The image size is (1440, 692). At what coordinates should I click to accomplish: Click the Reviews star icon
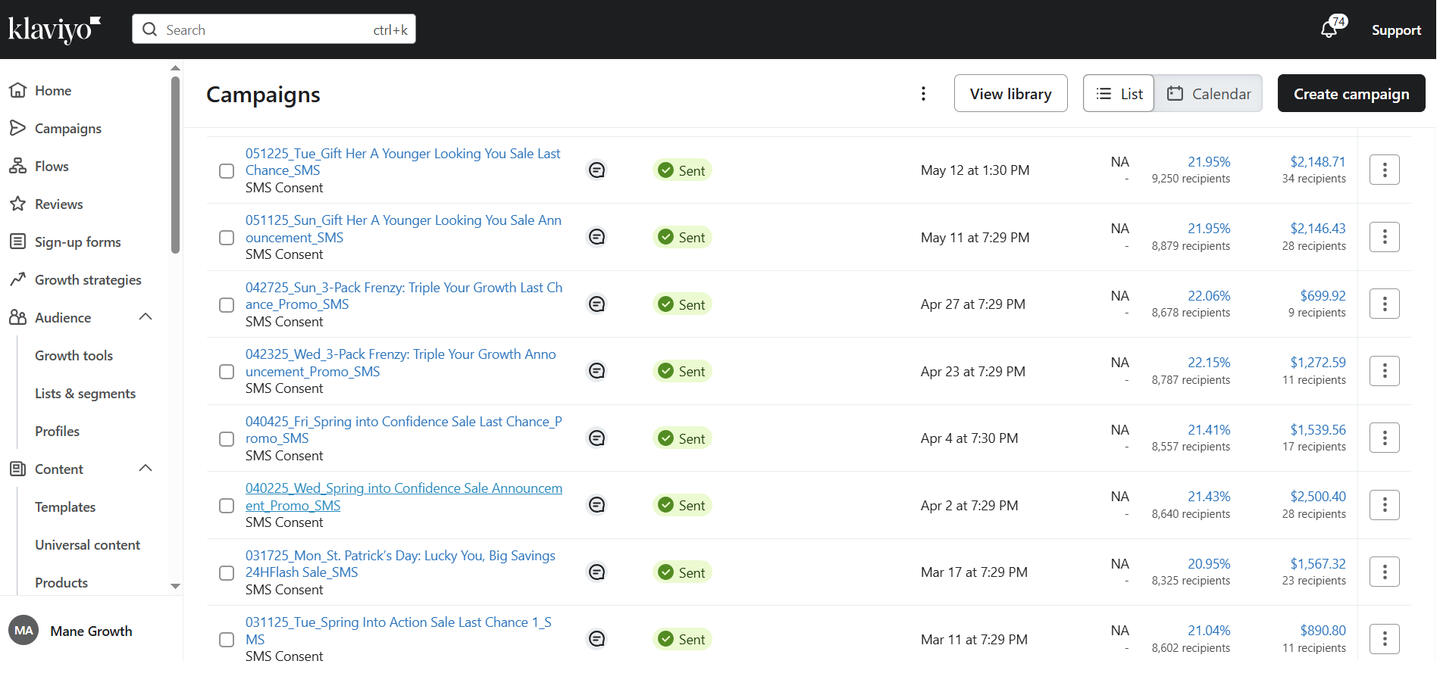[17, 204]
